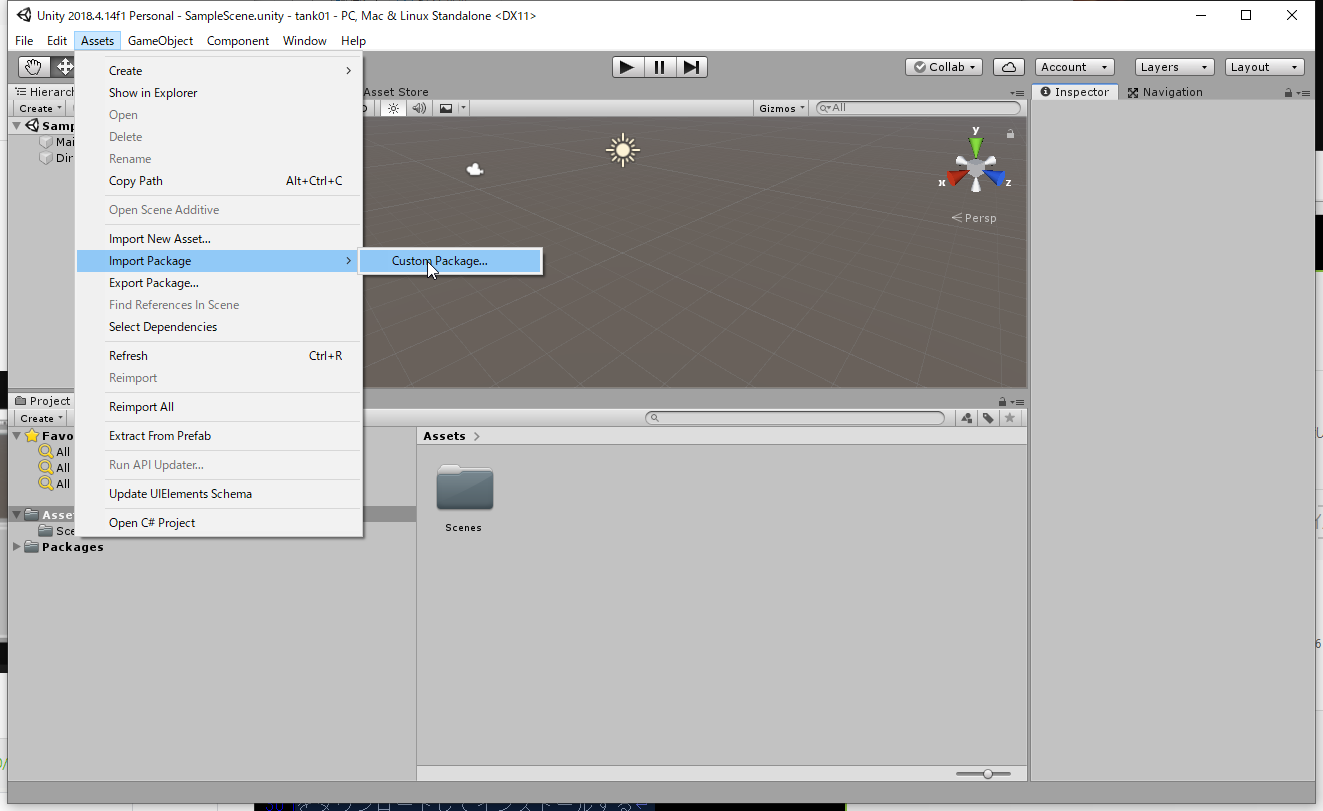
Task: Click the save search star icon
Action: coord(1010,418)
